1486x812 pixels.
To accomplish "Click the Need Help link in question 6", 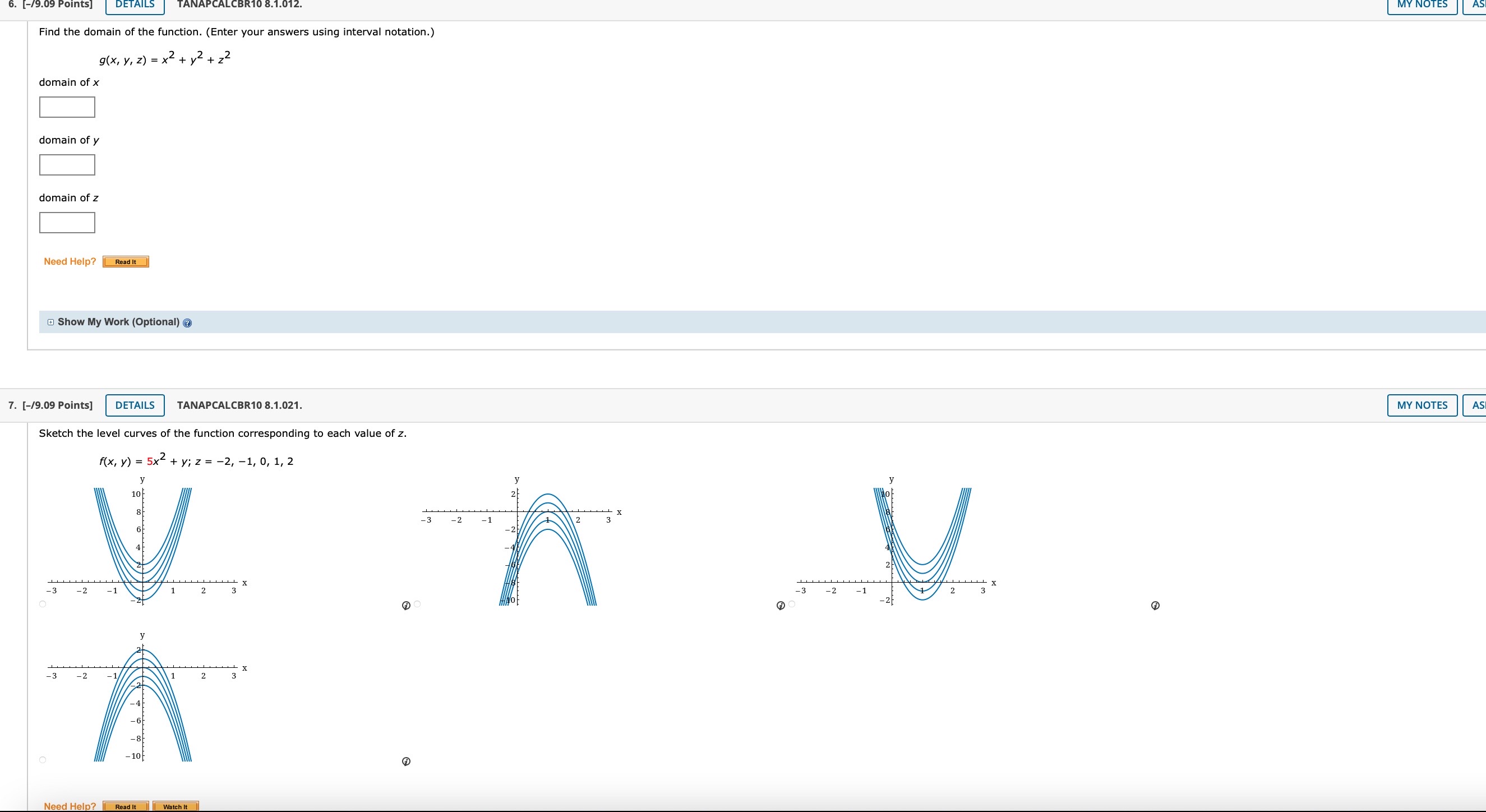I will pyautogui.click(x=69, y=261).
